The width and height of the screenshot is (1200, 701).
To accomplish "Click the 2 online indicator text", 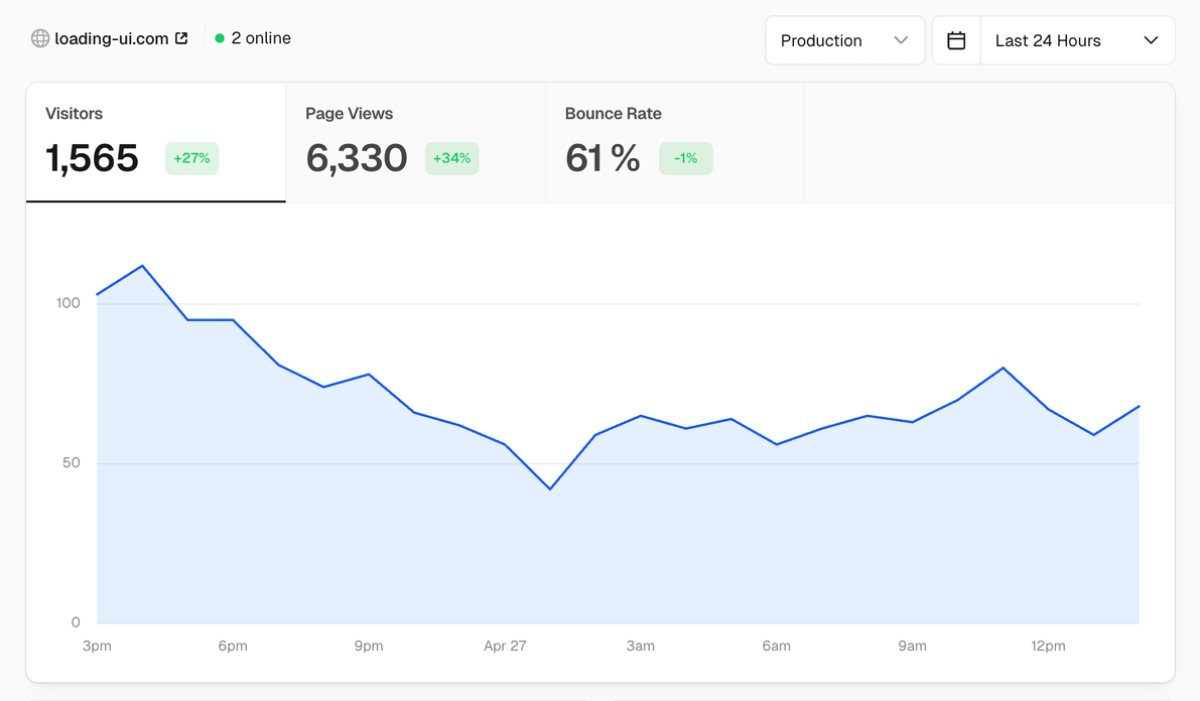I will coord(261,38).
